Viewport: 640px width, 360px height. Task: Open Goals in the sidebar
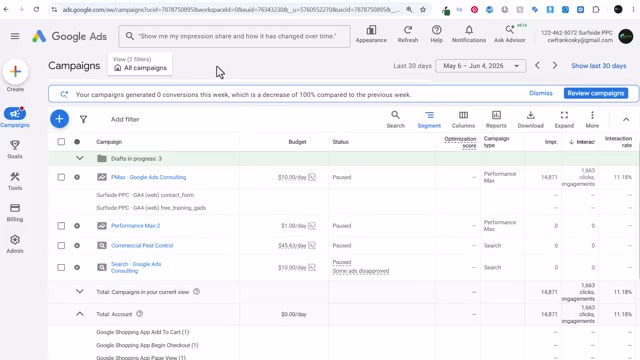[15, 149]
